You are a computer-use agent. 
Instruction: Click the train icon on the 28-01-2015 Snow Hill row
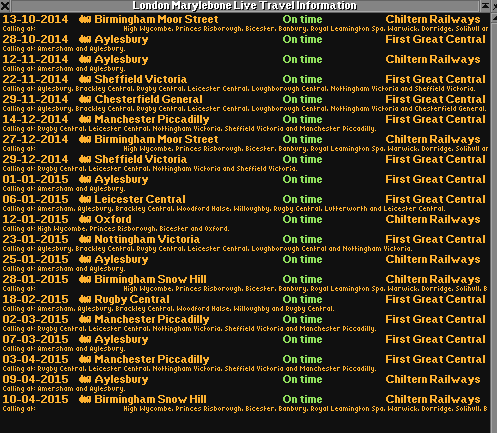pos(85,280)
